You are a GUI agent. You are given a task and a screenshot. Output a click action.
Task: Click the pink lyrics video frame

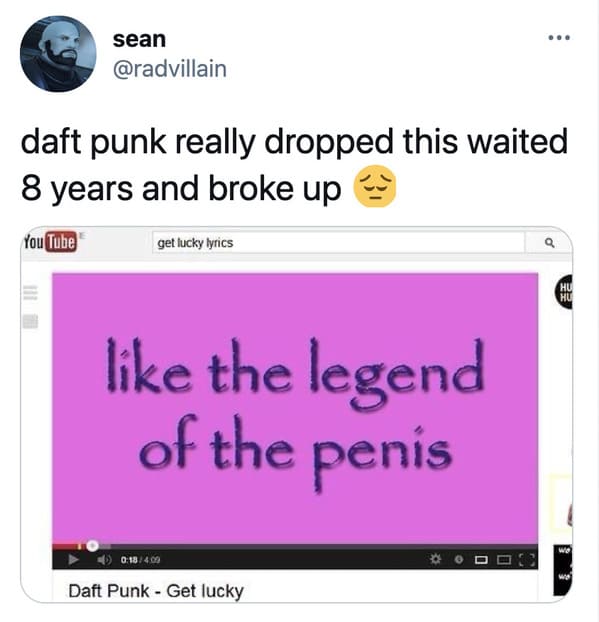(295, 409)
